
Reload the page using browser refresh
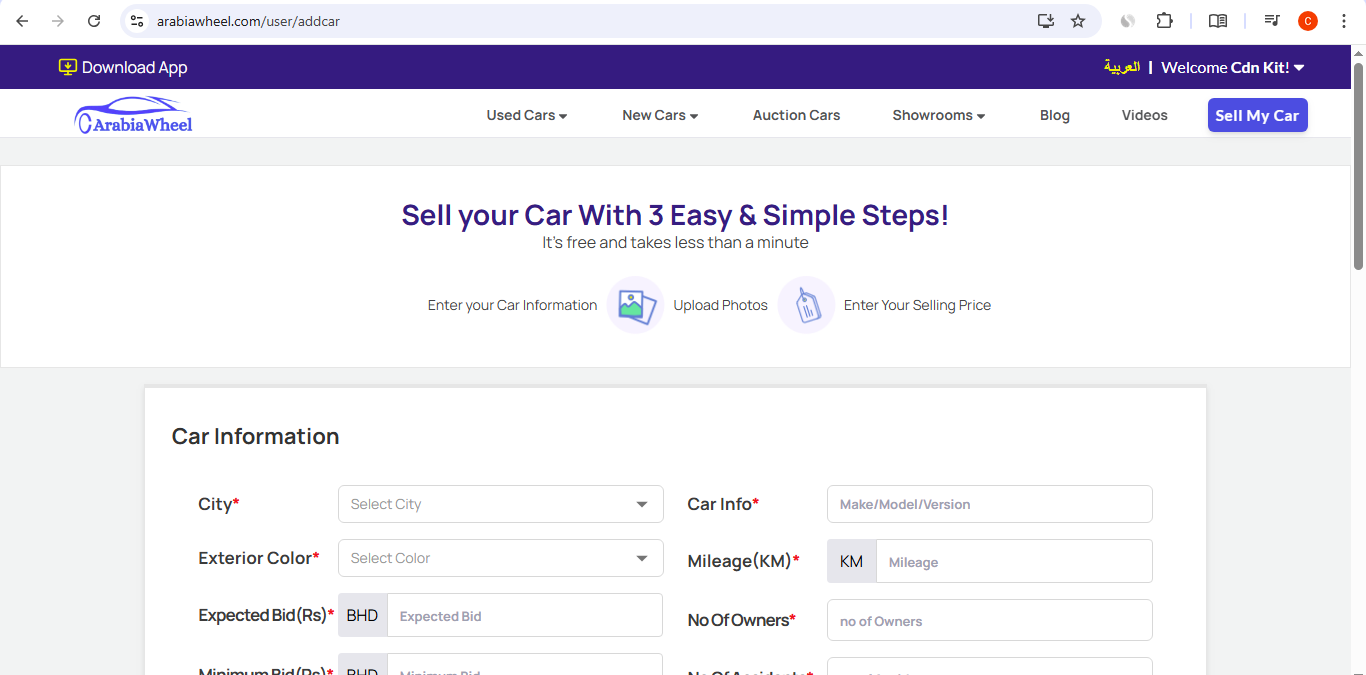(x=94, y=21)
